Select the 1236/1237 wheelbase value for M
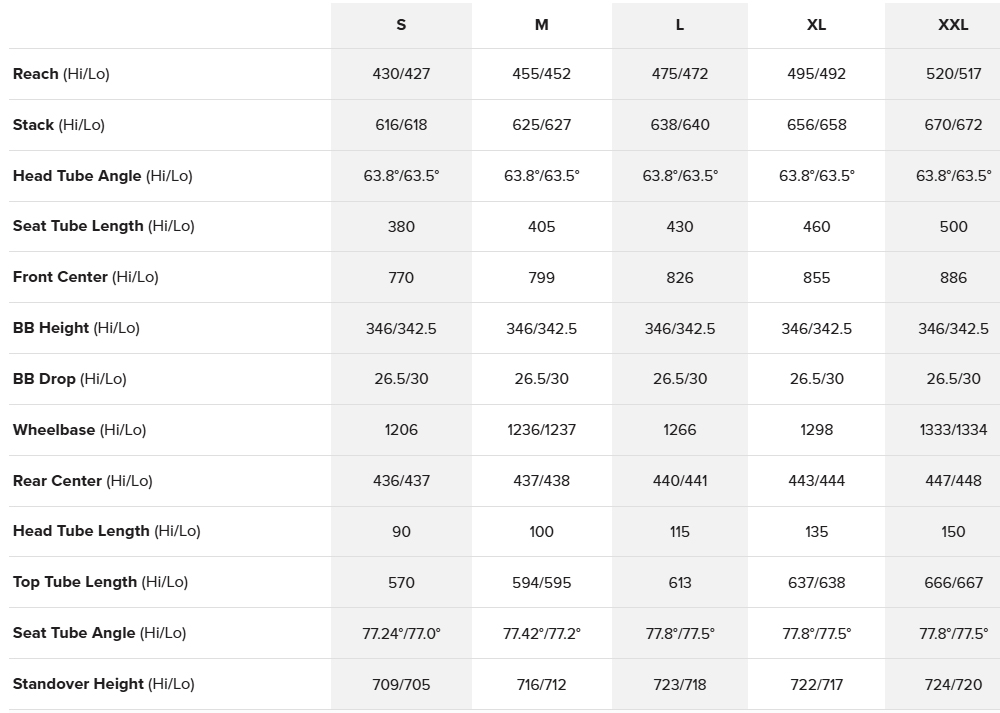 pos(541,430)
